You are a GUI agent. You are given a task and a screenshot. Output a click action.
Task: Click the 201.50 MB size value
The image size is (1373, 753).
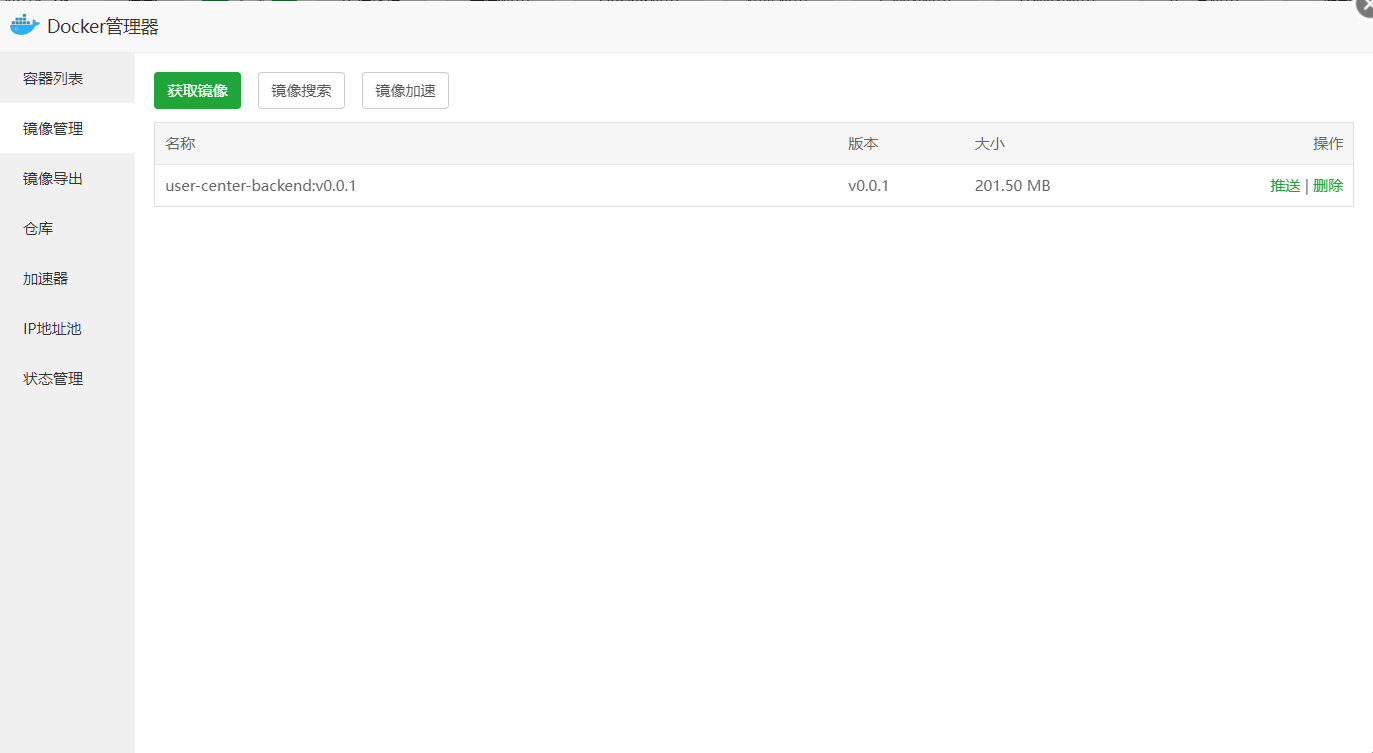(x=1012, y=185)
